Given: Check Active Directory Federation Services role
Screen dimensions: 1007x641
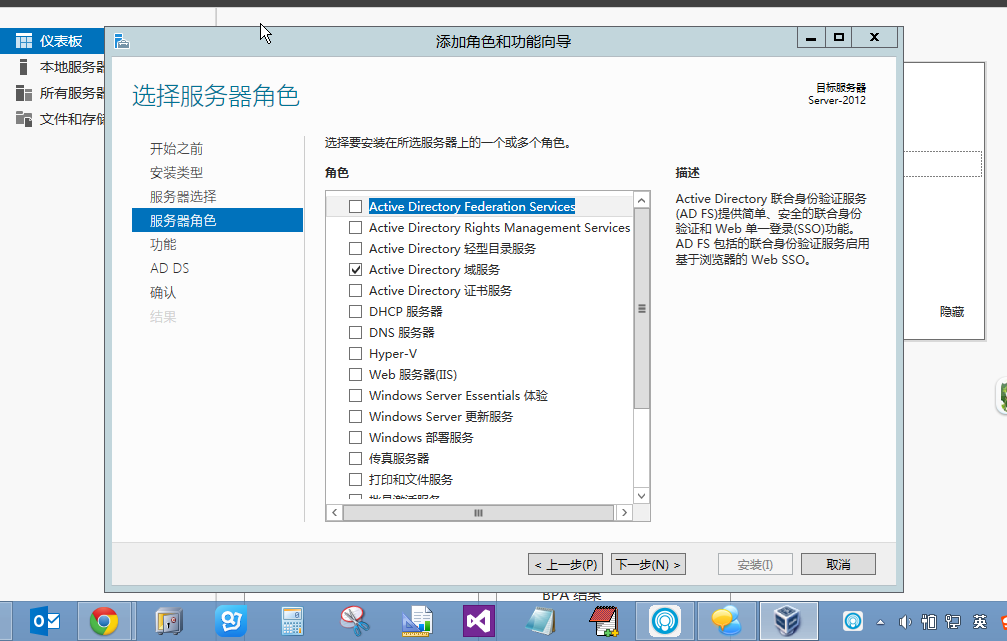Looking at the screenshot, I should (355, 207).
